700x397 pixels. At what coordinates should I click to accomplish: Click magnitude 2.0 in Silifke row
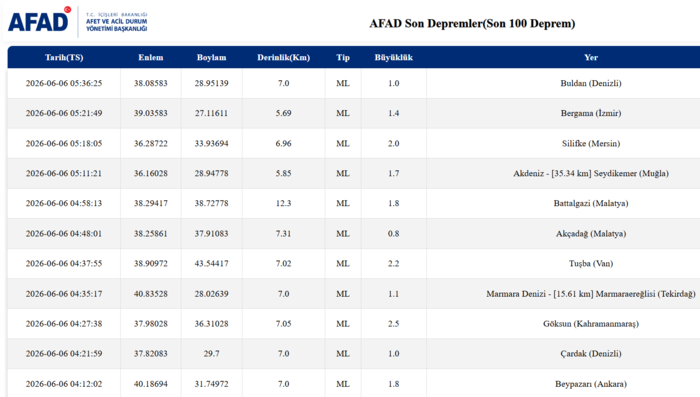pyautogui.click(x=393, y=143)
